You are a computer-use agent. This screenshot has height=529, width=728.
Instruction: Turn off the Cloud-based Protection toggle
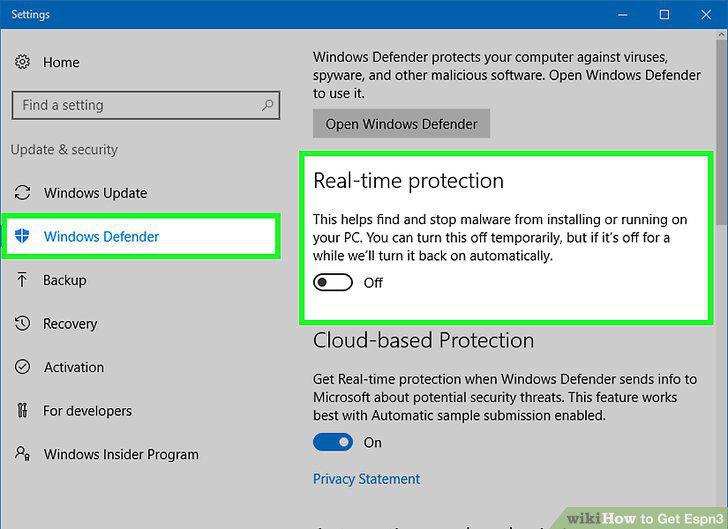click(x=332, y=442)
